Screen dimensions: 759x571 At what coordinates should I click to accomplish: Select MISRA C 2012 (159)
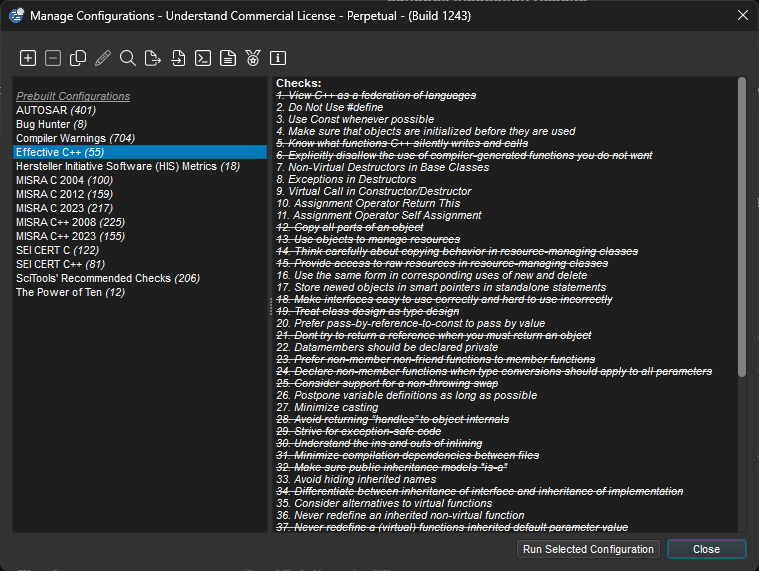coord(139,194)
